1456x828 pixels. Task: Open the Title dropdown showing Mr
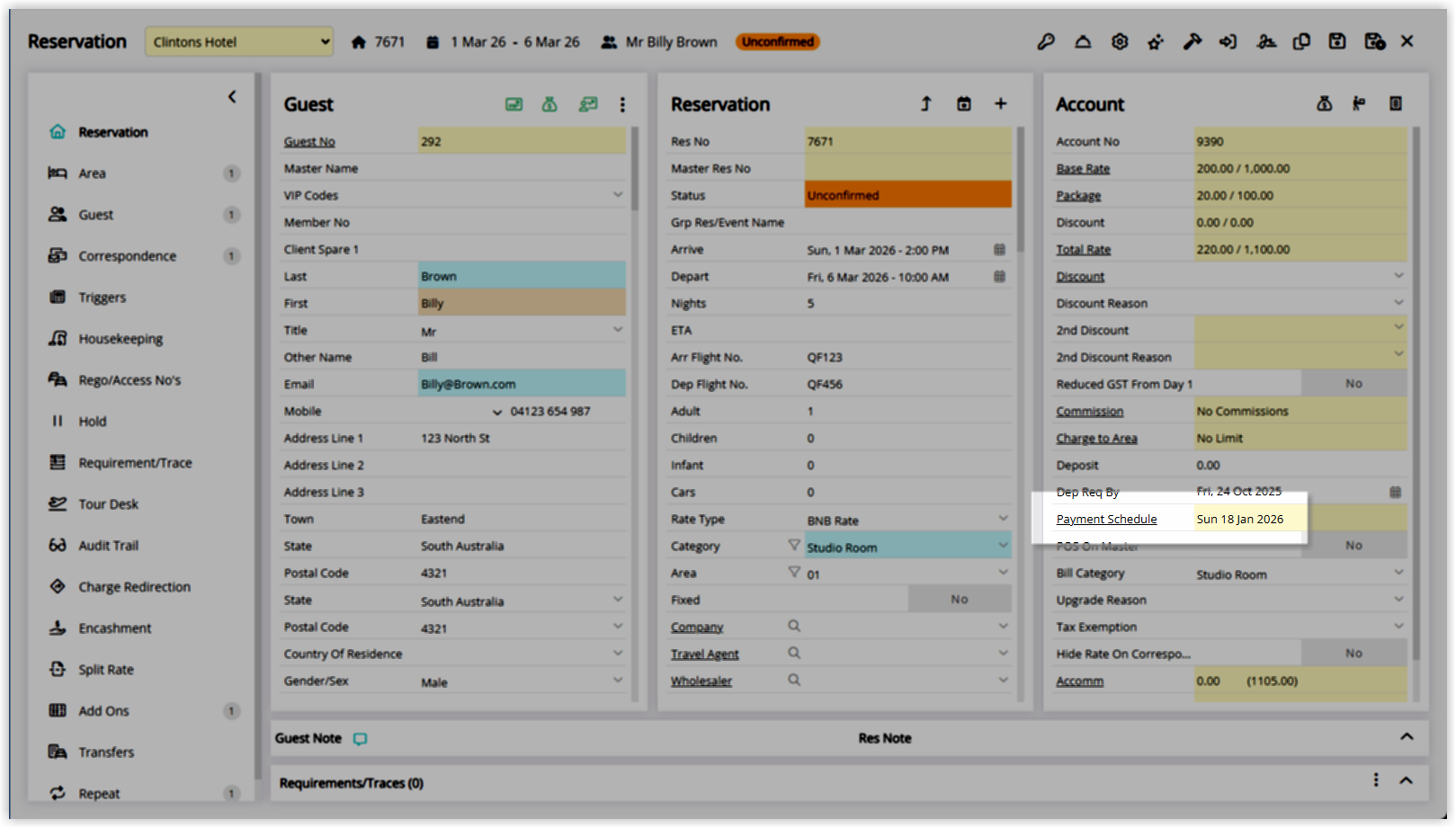point(618,329)
